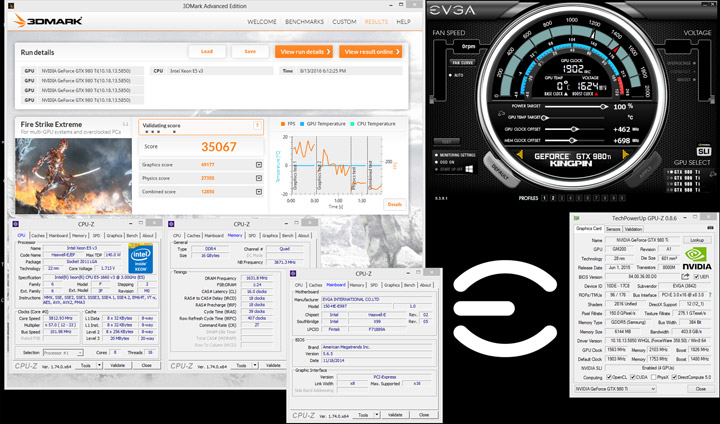The image size is (720, 424).
Task: Select profile 1 in EVGA Precision
Action: click(x=544, y=198)
